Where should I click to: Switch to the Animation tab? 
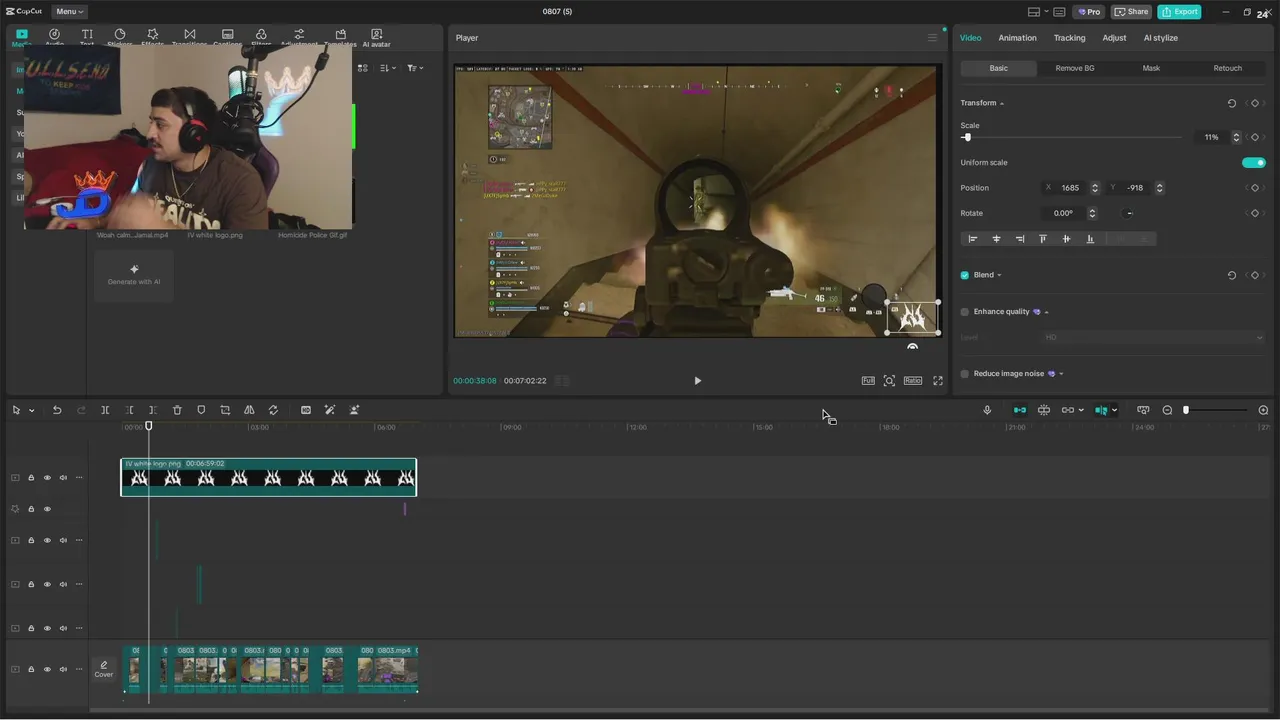1017,38
